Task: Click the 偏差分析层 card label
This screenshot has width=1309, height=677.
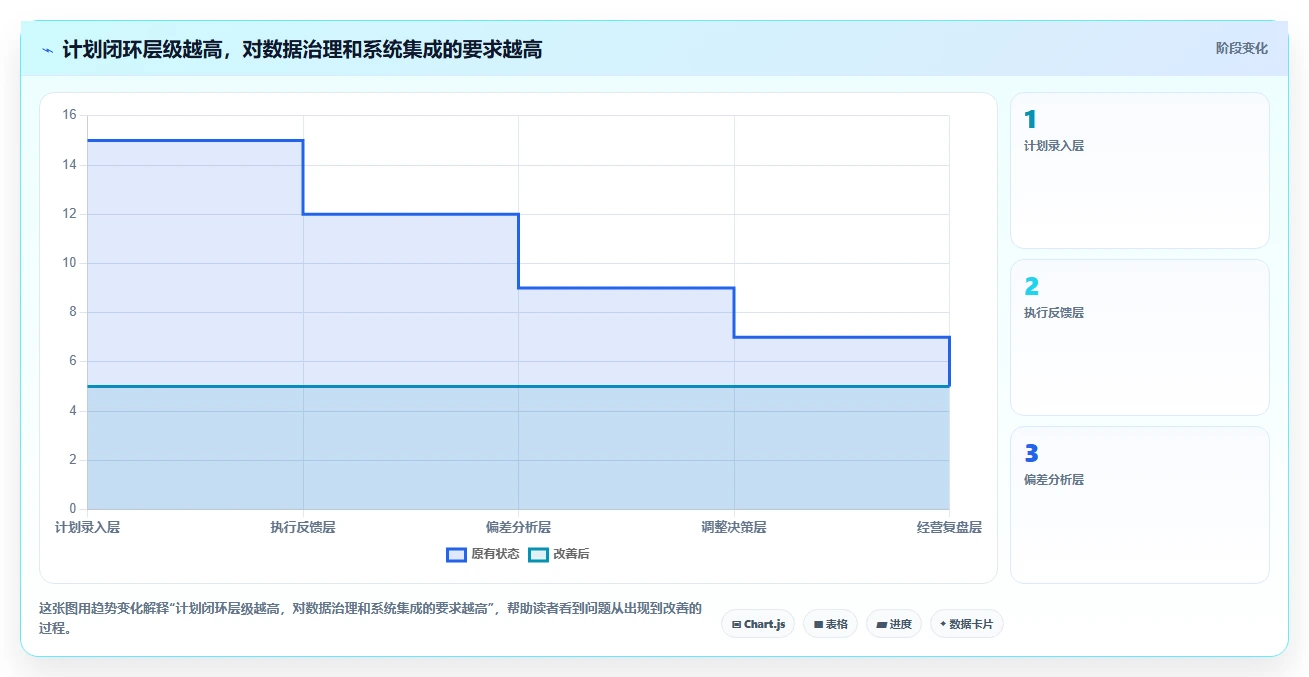Action: click(x=1054, y=479)
